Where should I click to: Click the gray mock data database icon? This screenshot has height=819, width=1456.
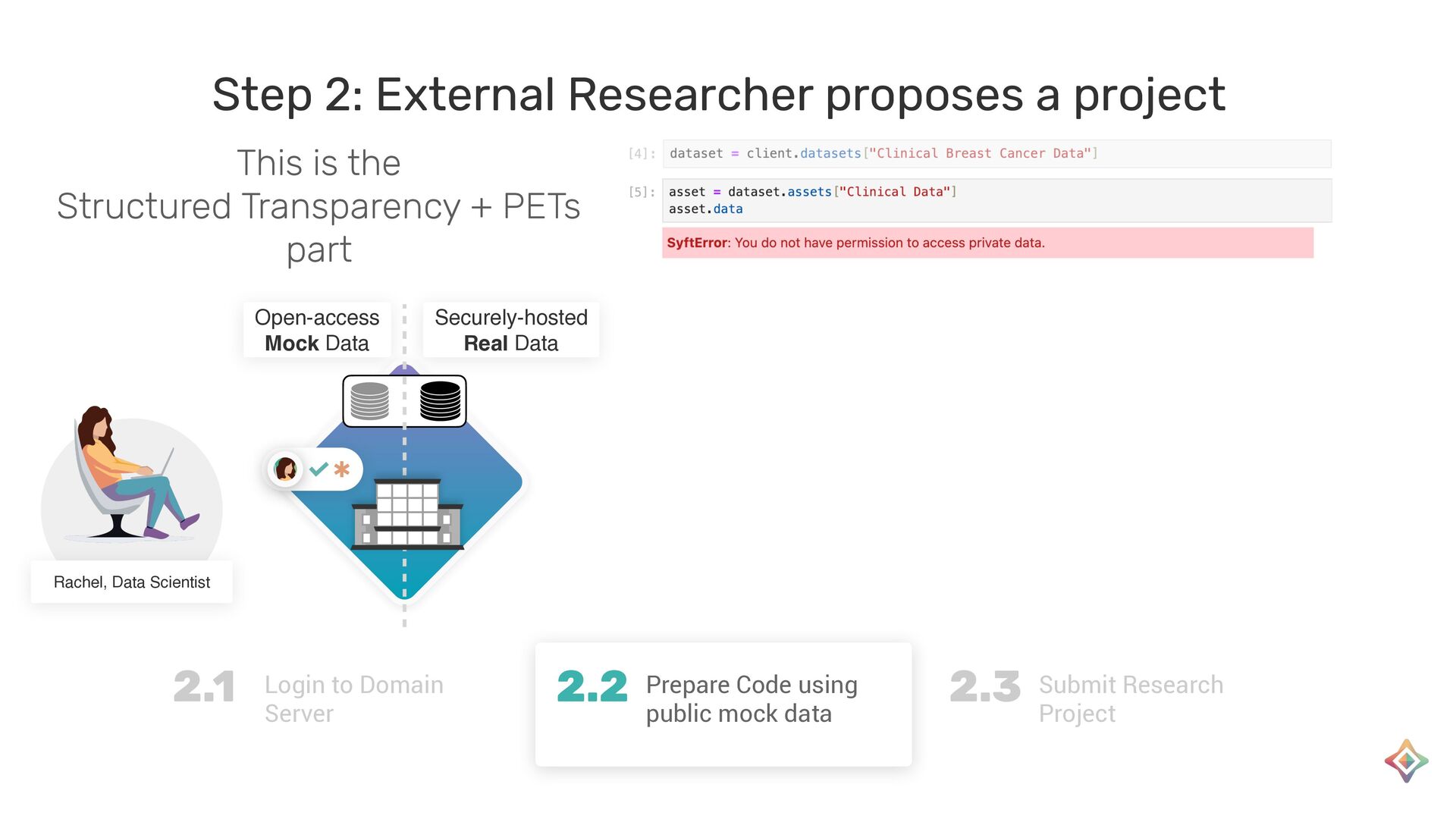pos(369,401)
